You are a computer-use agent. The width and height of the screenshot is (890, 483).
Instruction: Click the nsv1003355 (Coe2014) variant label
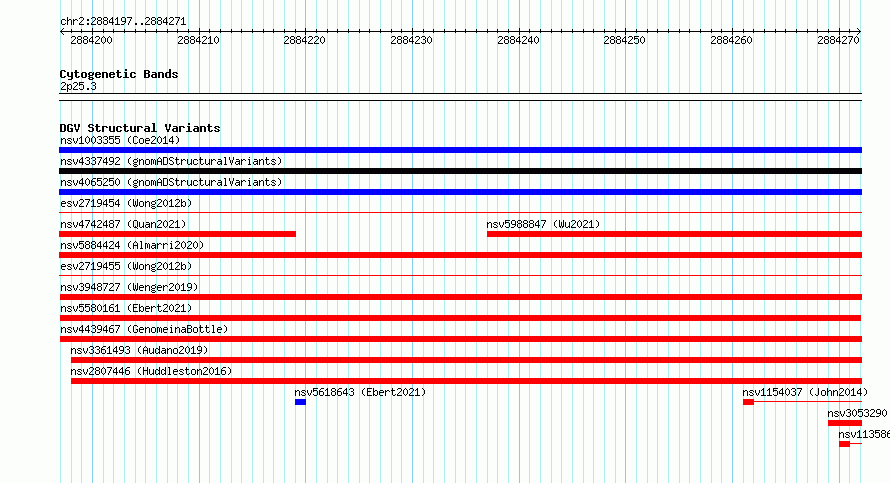pyautogui.click(x=120, y=140)
